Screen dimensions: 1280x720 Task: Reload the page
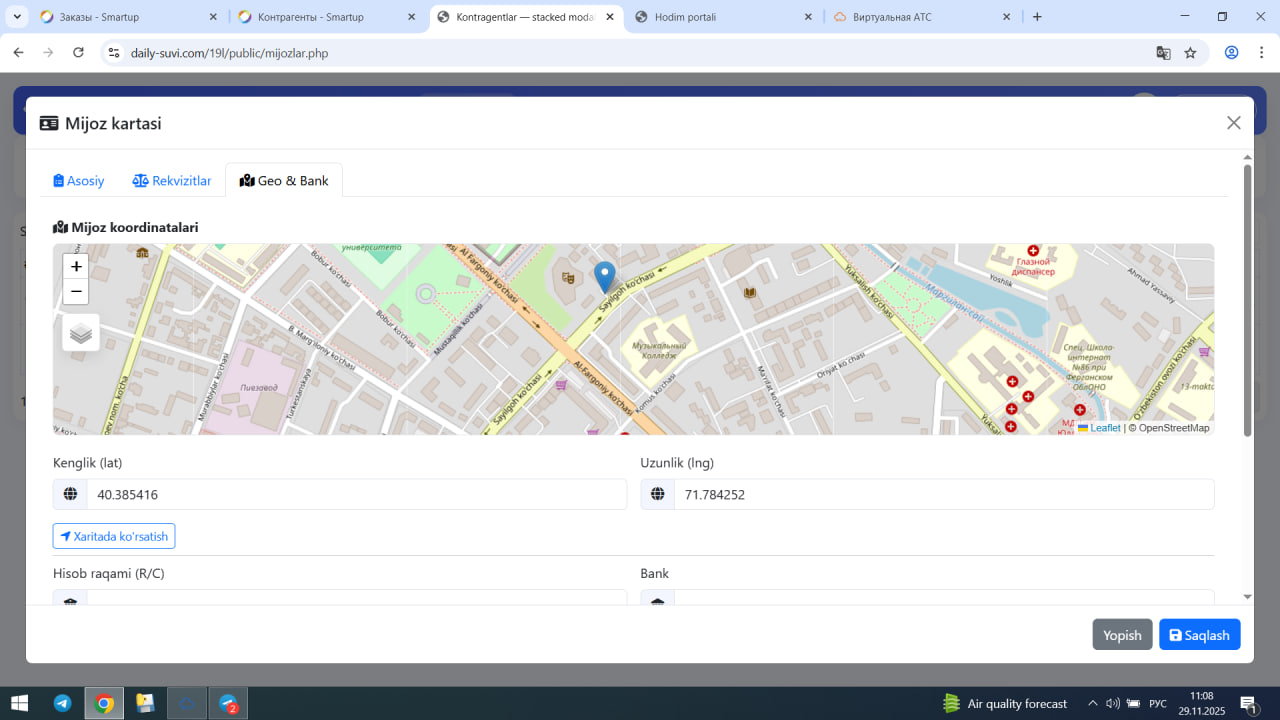[x=78, y=53]
